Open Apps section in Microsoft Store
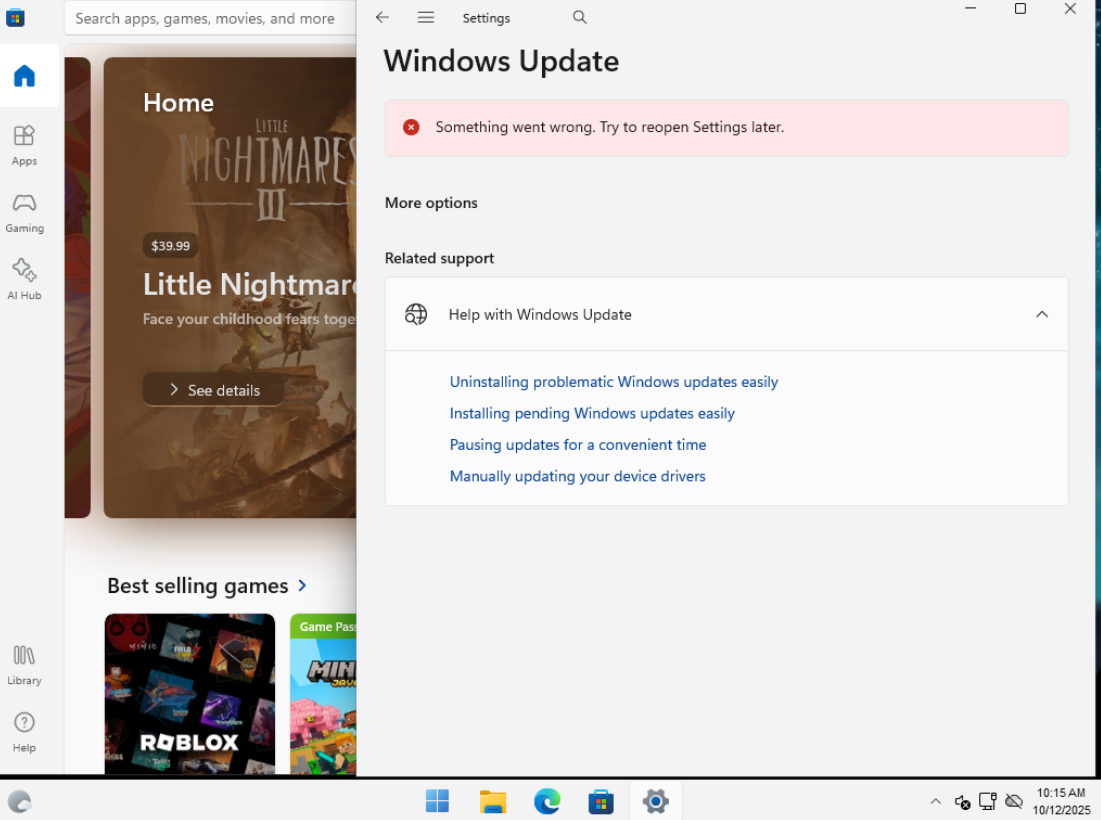The width and height of the screenshot is (1101, 820). pos(25,145)
